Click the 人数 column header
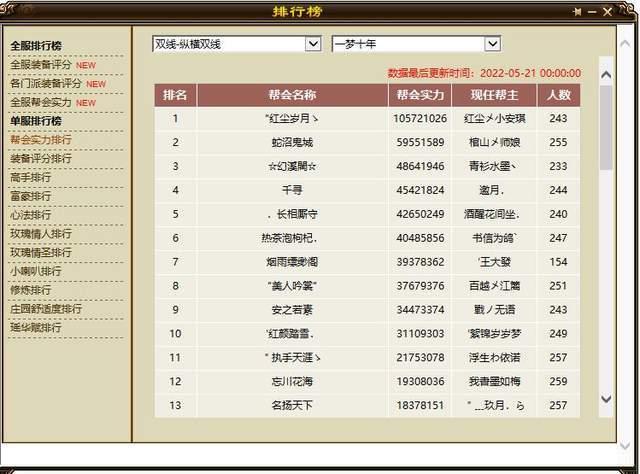Screen dimensions: 640x474 point(558,95)
